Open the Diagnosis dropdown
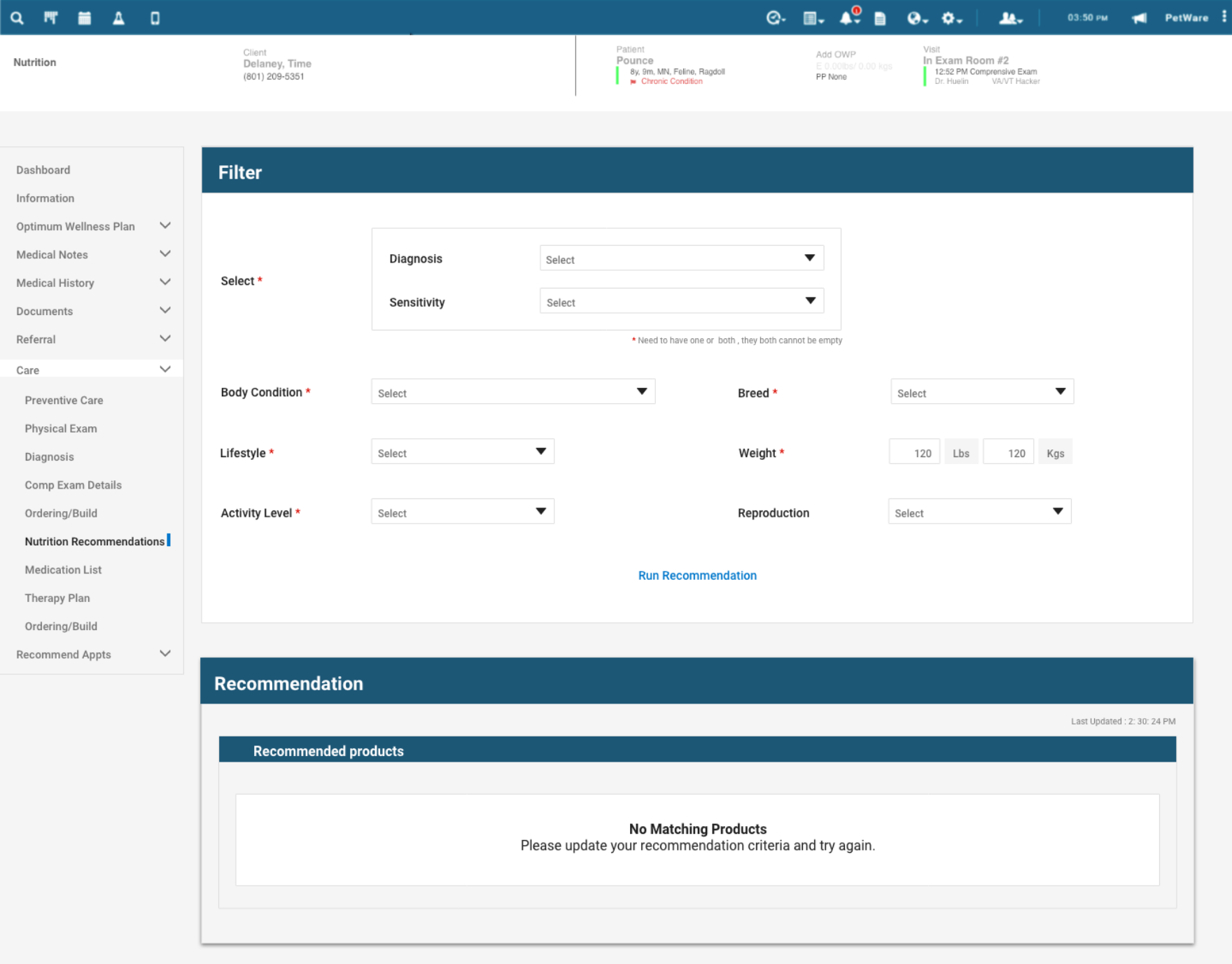The image size is (1232, 964). tap(682, 258)
